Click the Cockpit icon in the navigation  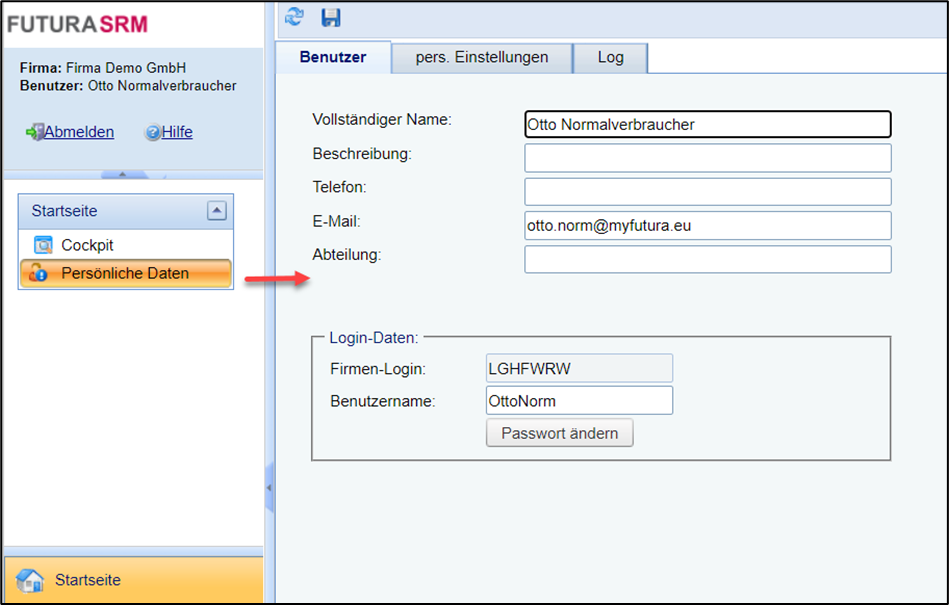(x=43, y=245)
